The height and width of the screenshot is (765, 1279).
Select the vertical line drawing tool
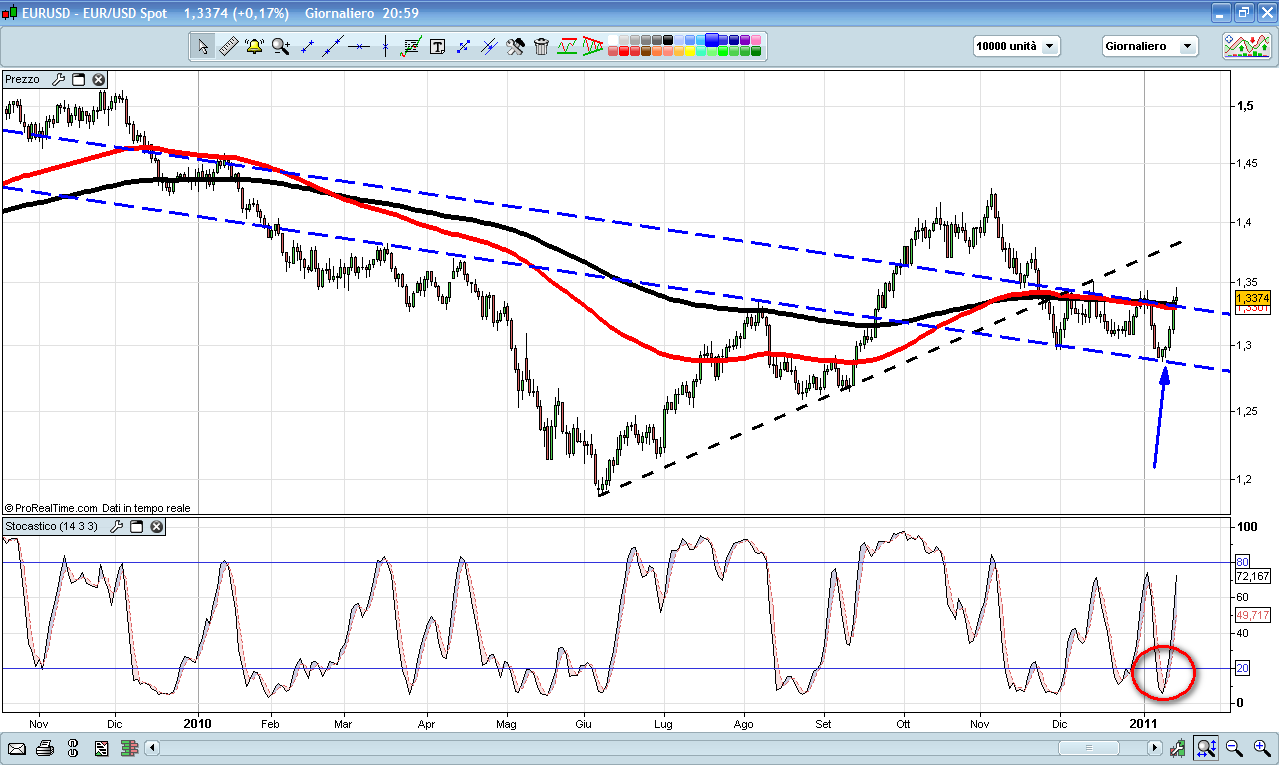click(385, 46)
